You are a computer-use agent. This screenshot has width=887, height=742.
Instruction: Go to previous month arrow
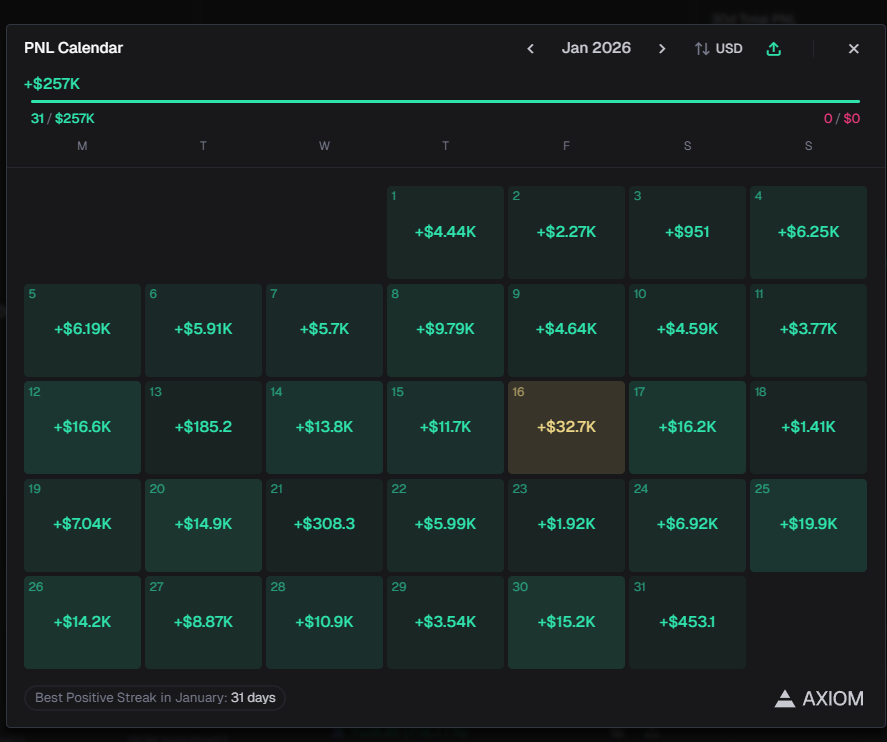(x=530, y=49)
